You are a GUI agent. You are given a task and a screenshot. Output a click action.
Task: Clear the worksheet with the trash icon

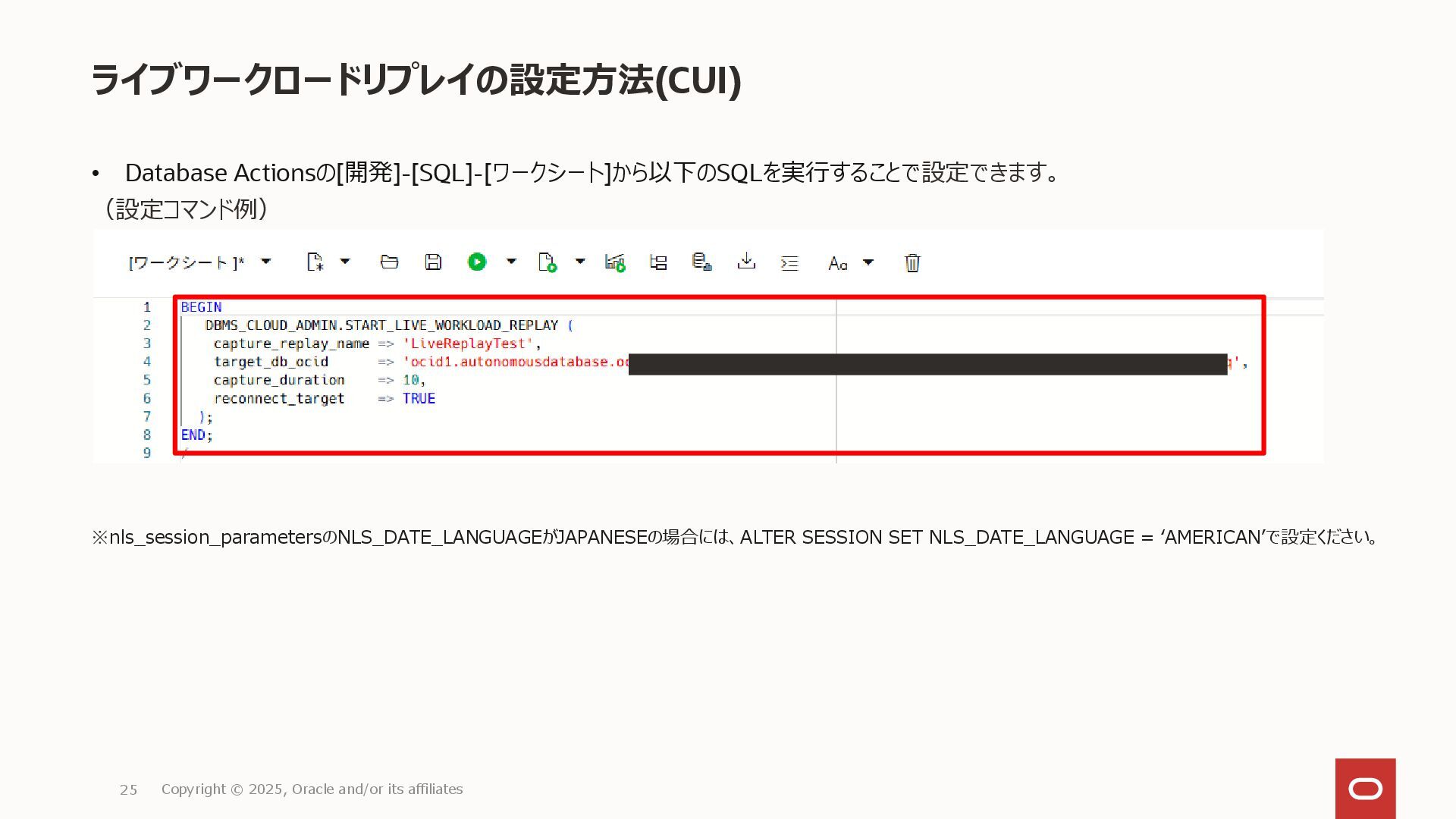tap(912, 263)
